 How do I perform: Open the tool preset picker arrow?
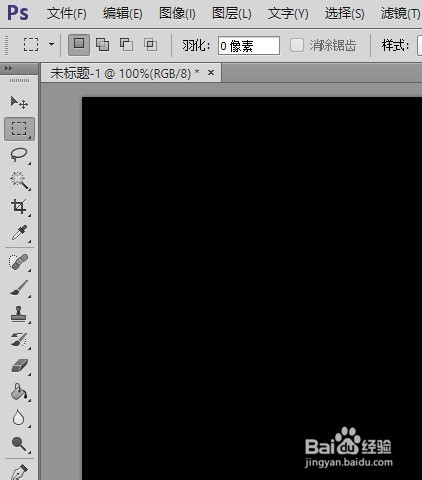51,44
